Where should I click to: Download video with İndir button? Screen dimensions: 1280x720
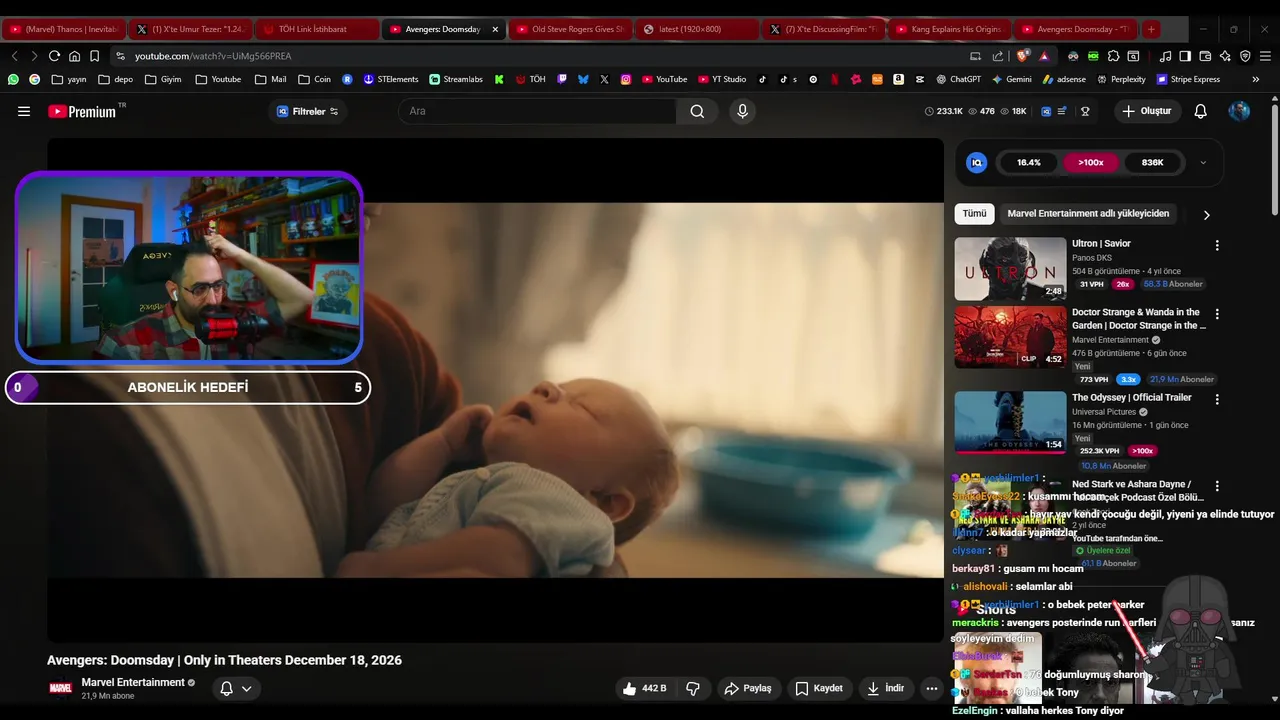[885, 688]
